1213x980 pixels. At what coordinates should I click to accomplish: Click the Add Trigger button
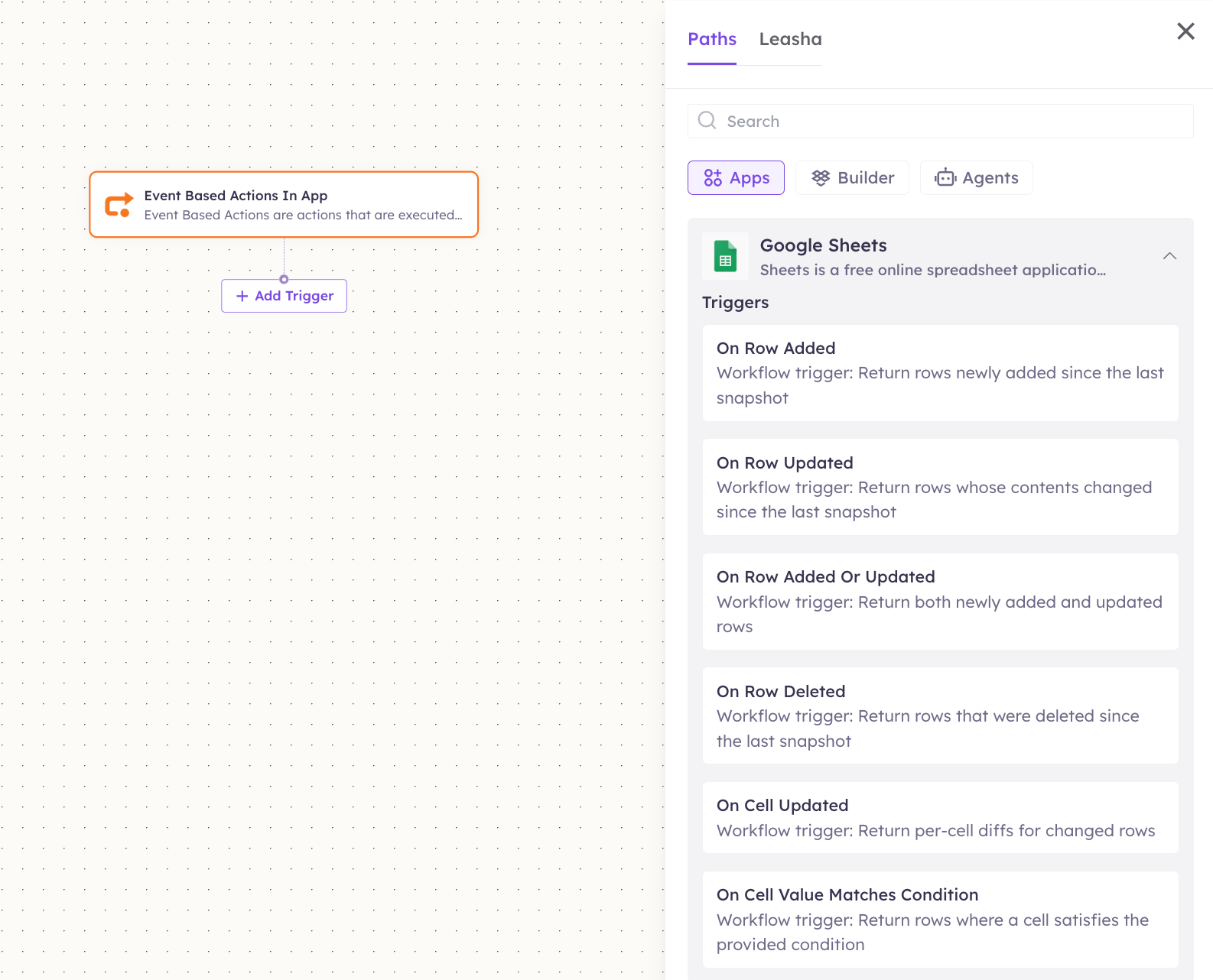click(284, 296)
